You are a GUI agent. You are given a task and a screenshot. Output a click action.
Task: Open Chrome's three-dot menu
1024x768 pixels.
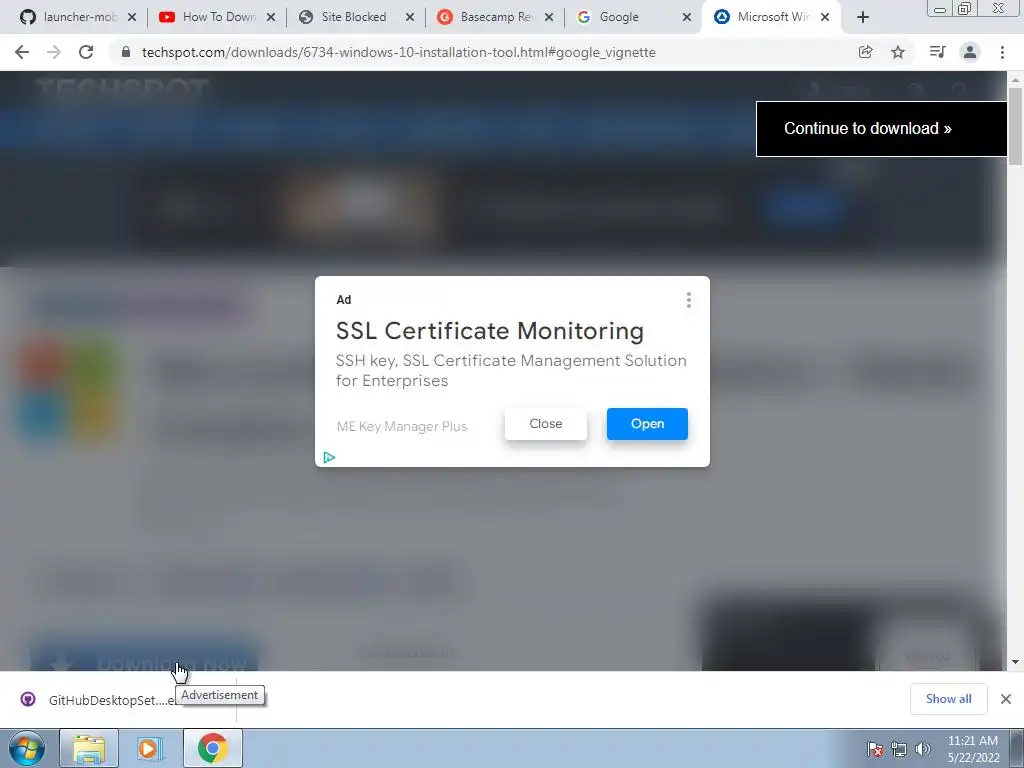pos(1002,52)
